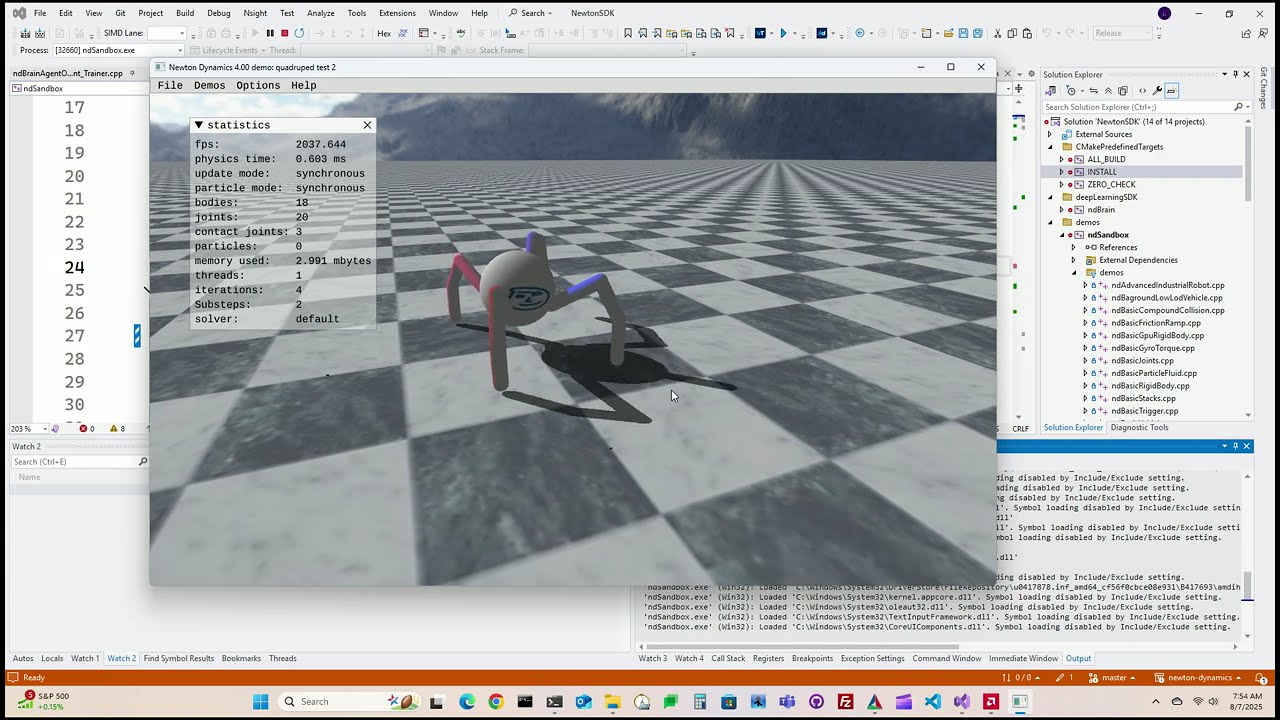Click the Watch 2 search field
1280x720 pixels.
[x=75, y=461]
